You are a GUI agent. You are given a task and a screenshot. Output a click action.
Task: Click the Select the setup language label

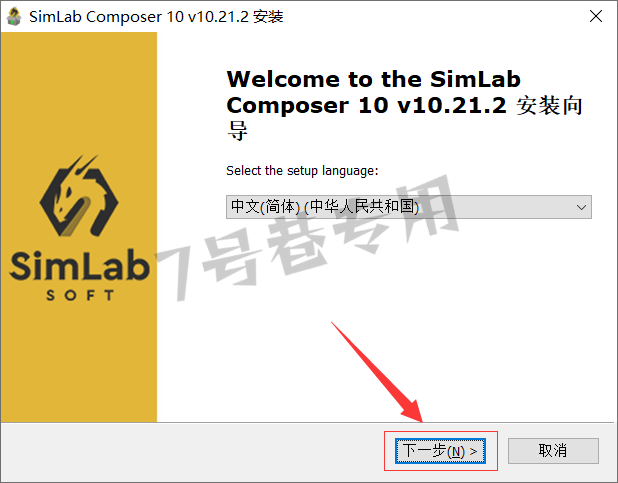[x=302, y=171]
